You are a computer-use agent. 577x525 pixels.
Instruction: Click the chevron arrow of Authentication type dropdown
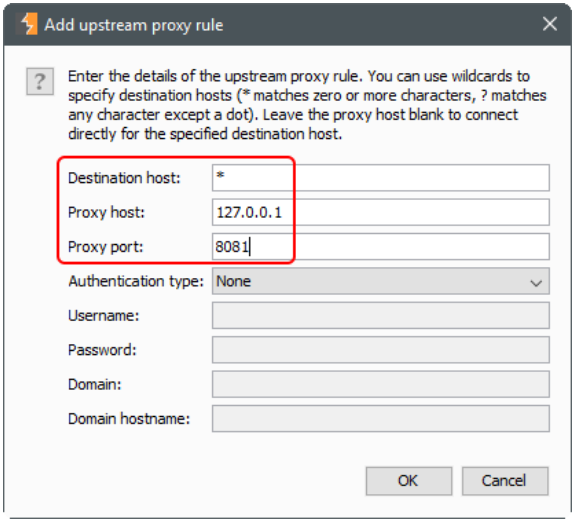[x=536, y=283]
